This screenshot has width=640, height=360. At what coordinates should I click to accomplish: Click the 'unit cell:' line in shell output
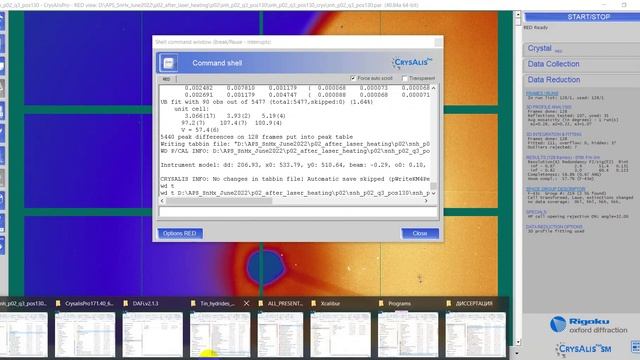pyautogui.click(x=191, y=109)
